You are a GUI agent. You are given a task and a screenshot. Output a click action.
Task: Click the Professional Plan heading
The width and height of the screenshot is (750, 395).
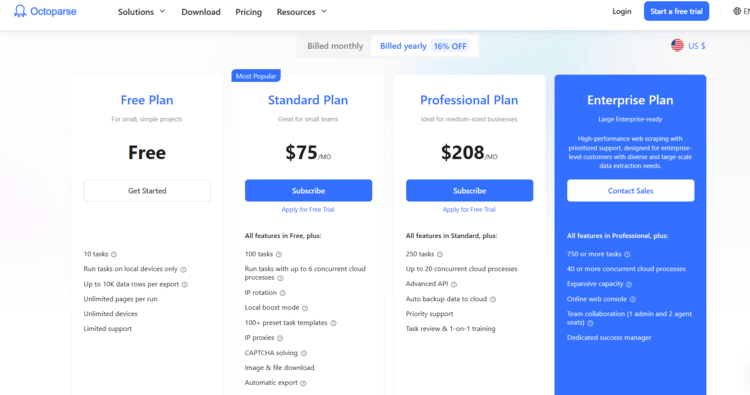pos(469,100)
